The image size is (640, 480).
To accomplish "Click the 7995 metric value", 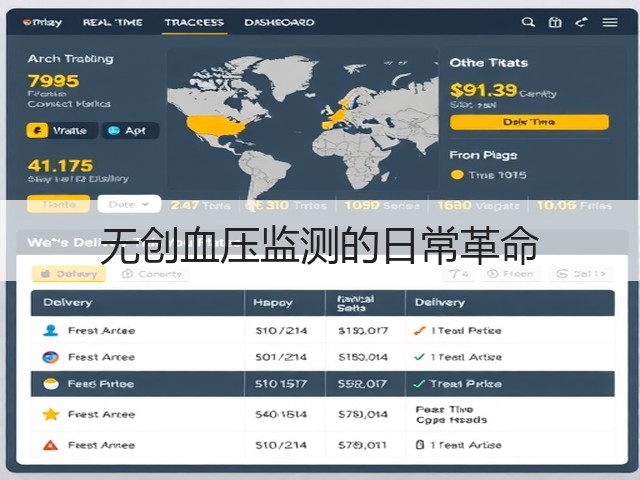I will tap(53, 81).
